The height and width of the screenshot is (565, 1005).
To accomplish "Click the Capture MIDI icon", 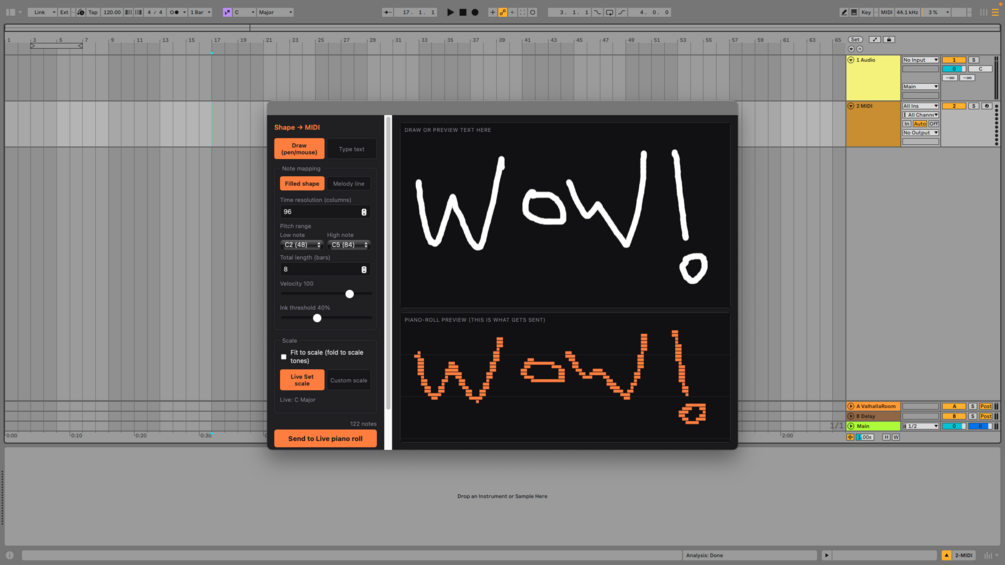I will pos(522,12).
